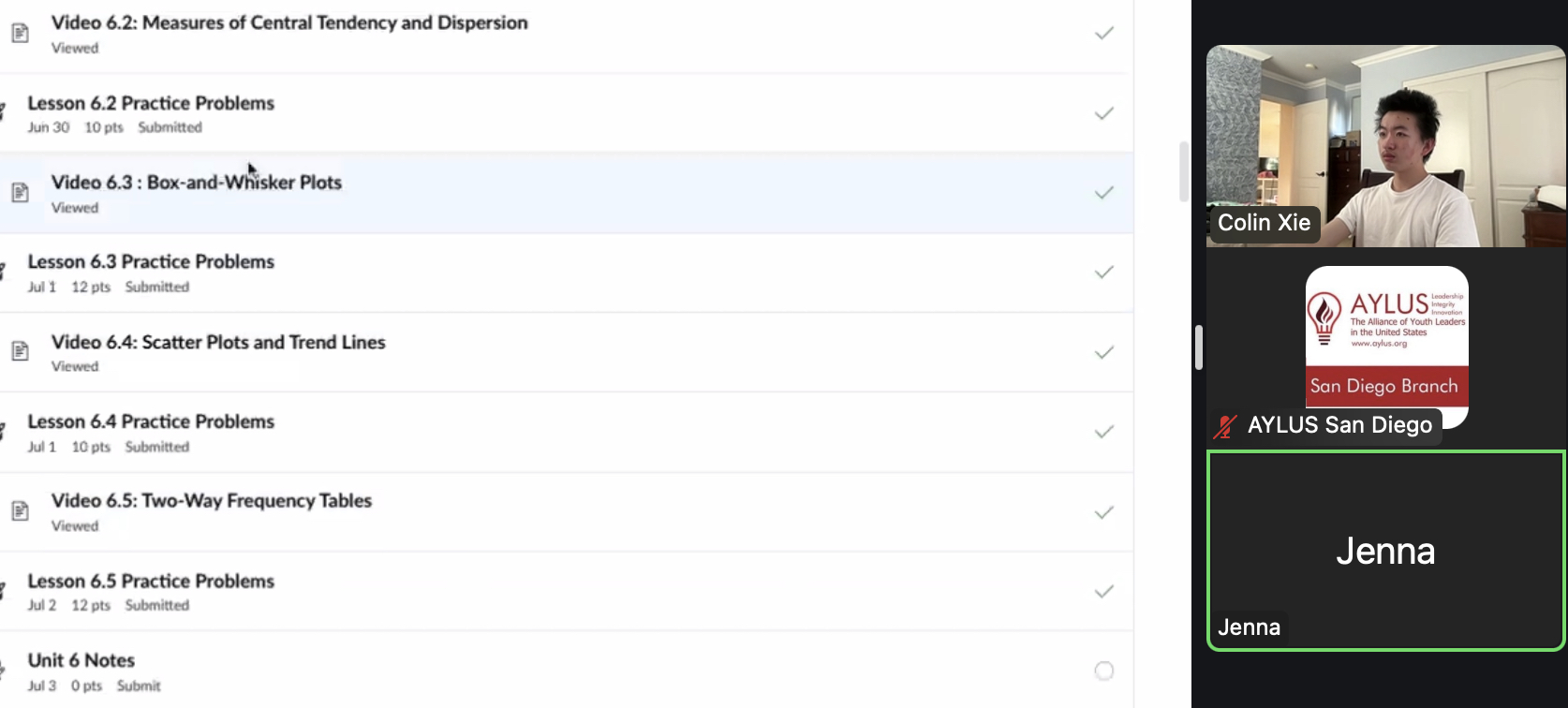Click the page icon beside Video 6.5
Image resolution: width=1568 pixels, height=708 pixels.
20,511
